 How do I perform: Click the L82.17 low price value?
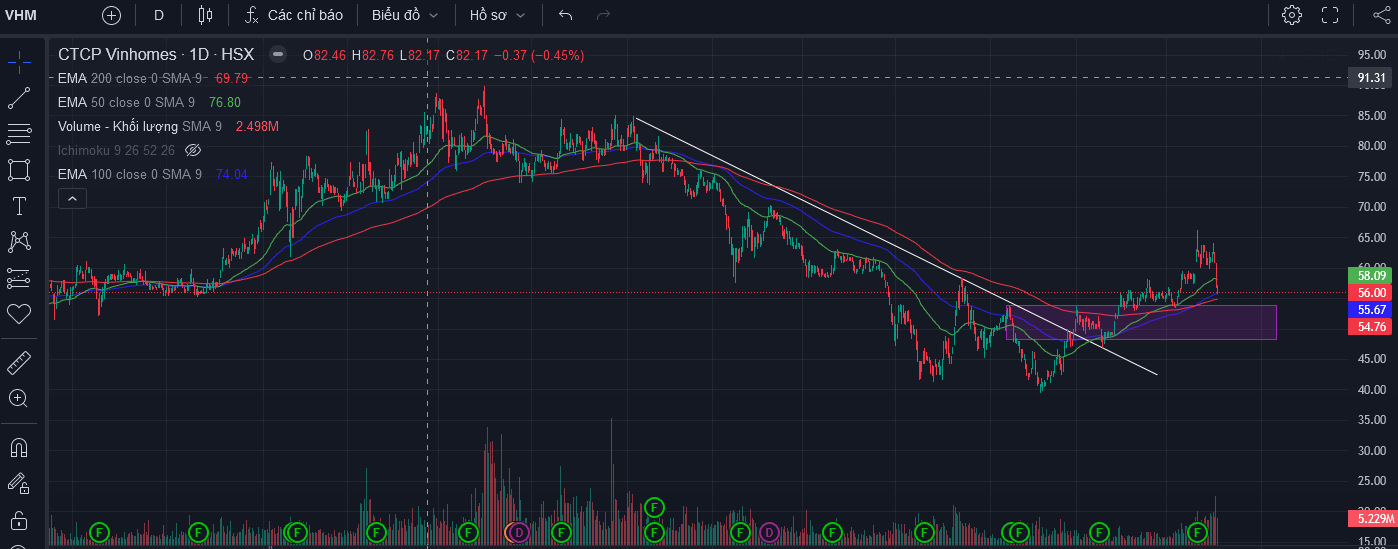[419, 55]
